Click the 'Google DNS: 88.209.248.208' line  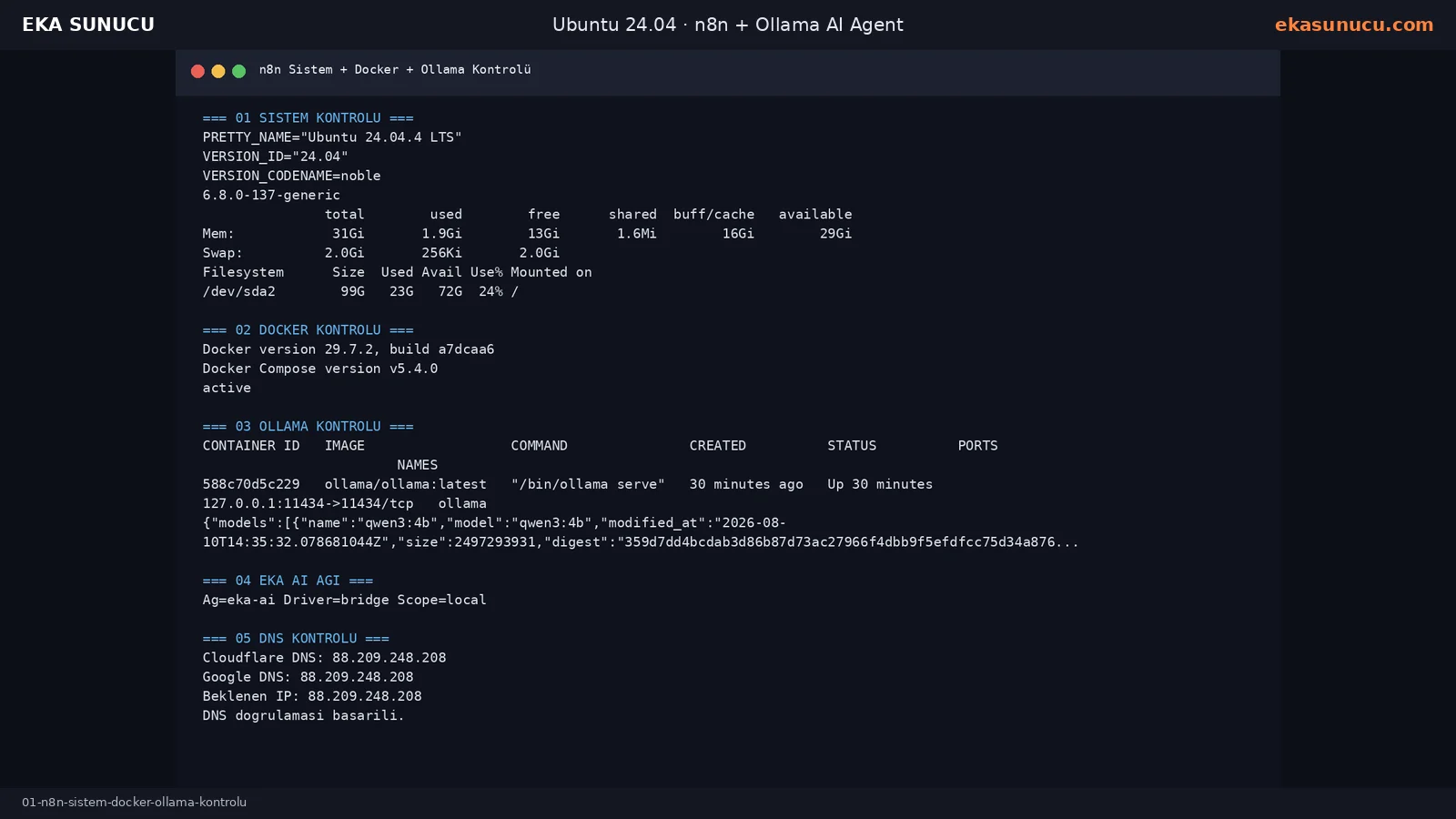point(308,677)
